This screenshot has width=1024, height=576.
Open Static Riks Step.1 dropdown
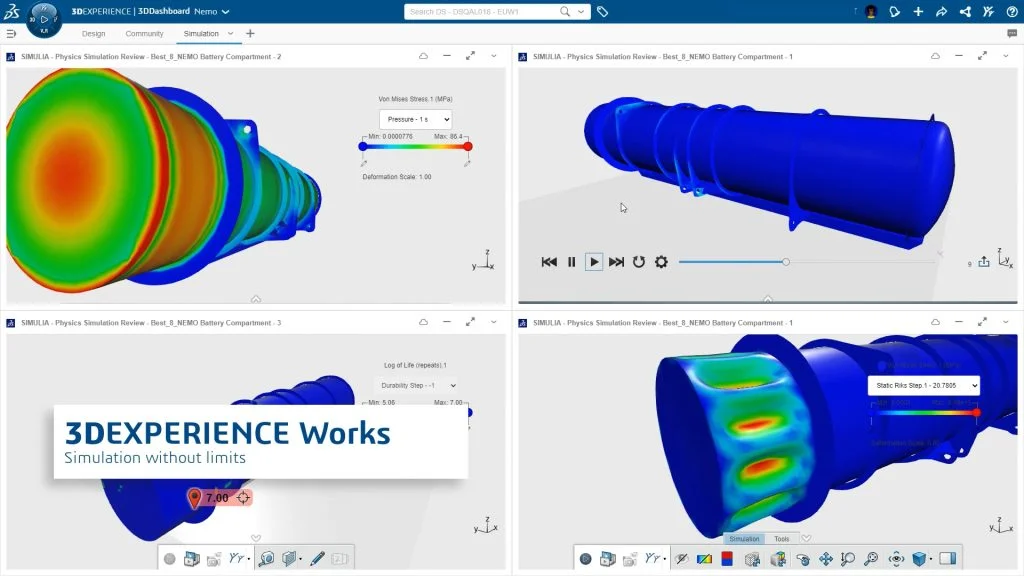[923, 385]
